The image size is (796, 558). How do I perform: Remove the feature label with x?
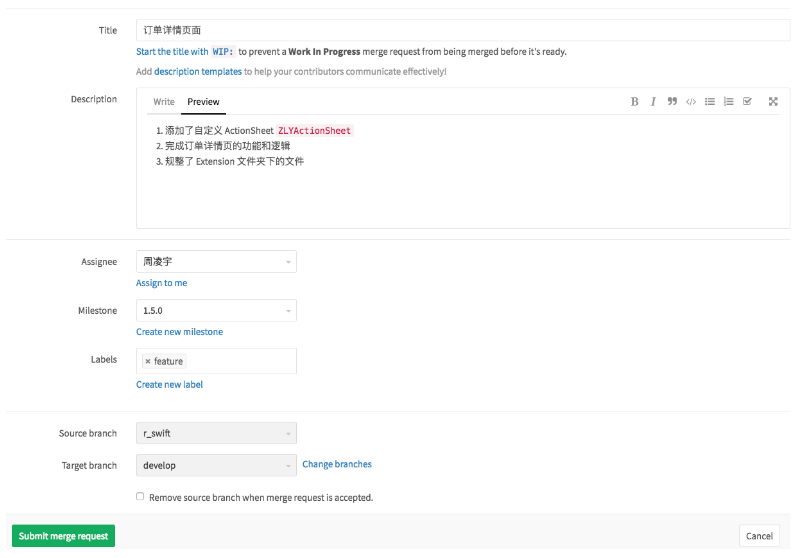[148, 361]
